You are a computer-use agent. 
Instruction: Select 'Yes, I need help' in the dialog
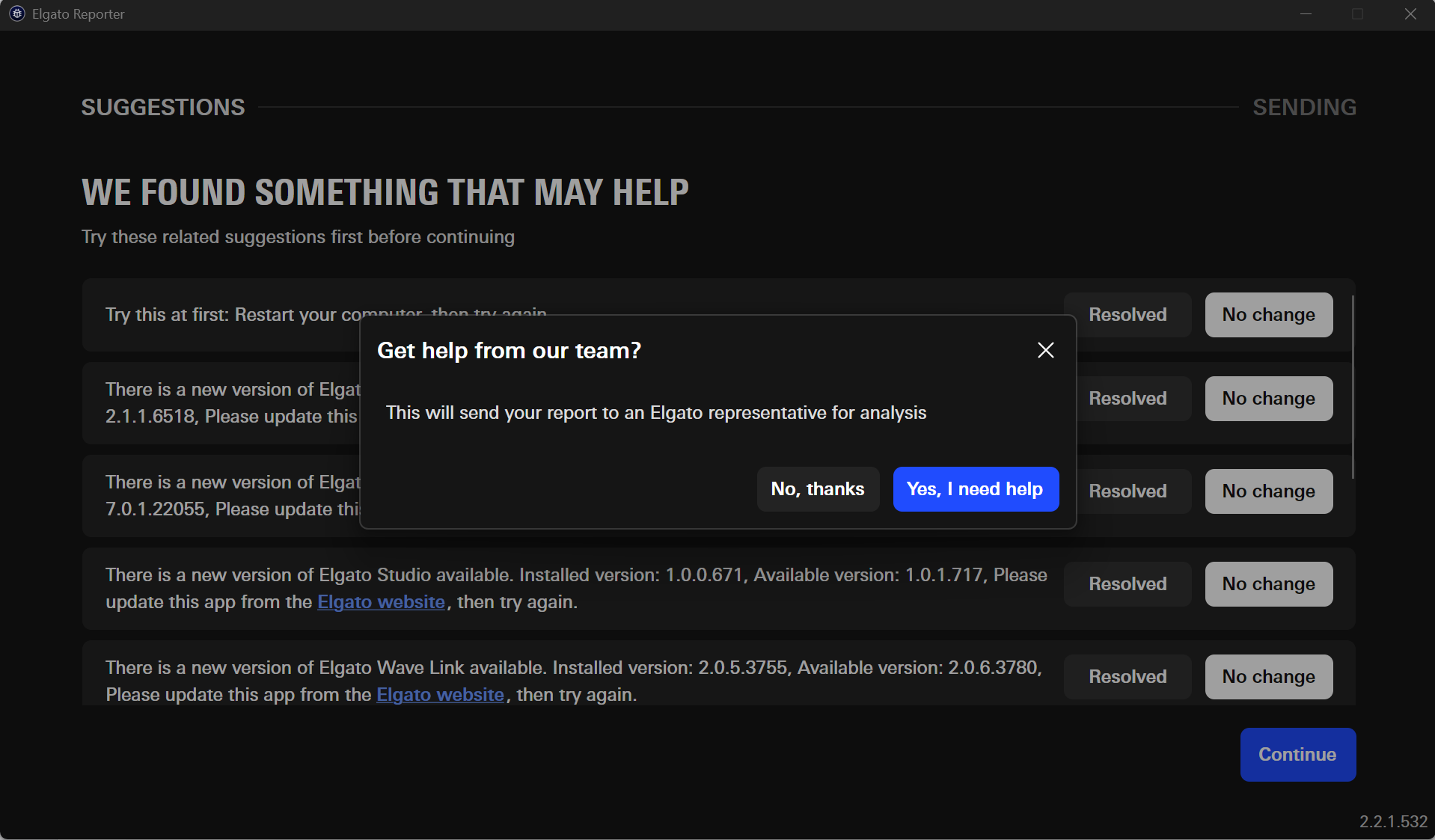click(975, 488)
